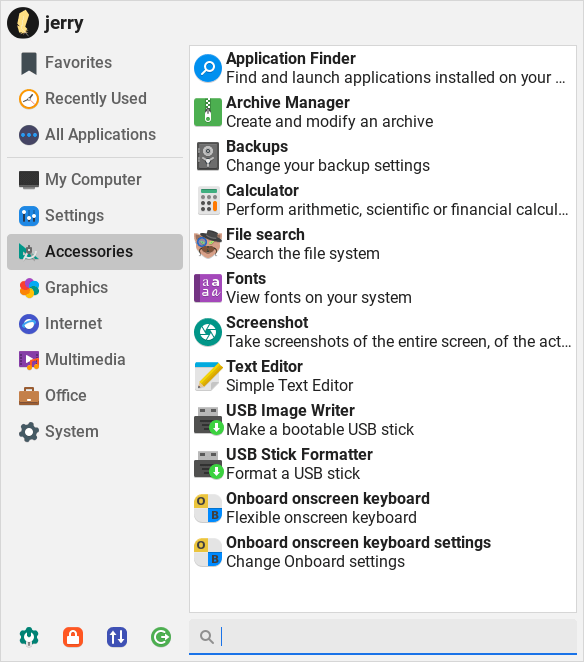584x662 pixels.
Task: Click the search input field
Action: [383, 637]
